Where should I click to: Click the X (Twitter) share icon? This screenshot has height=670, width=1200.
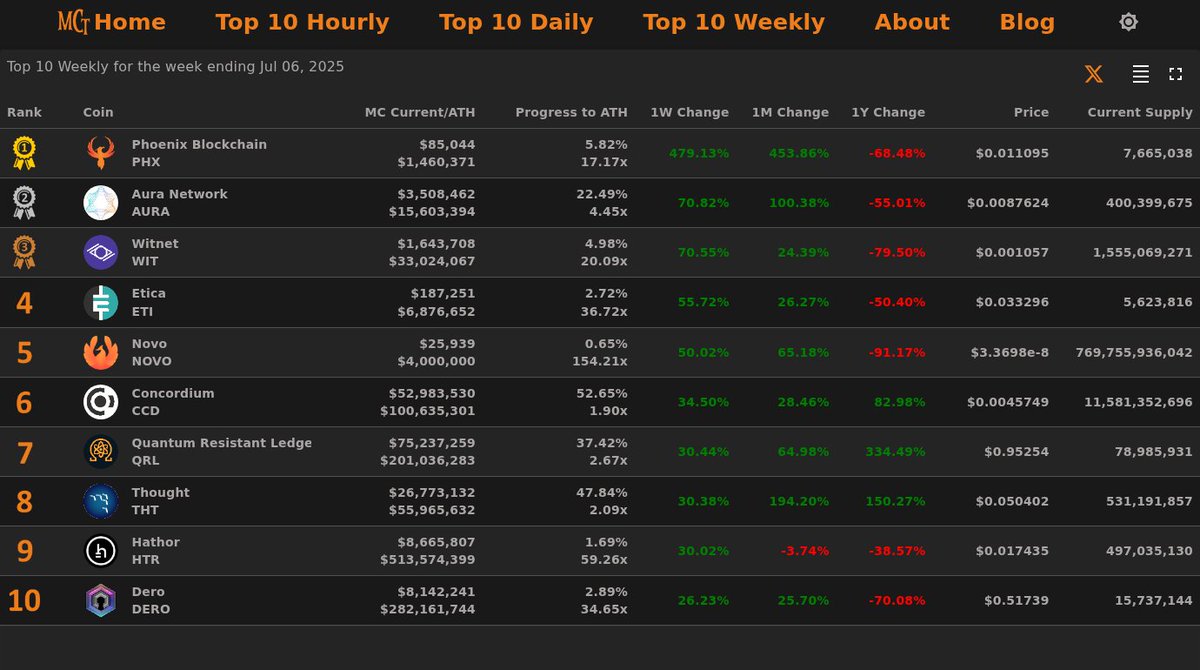pyautogui.click(x=1094, y=74)
